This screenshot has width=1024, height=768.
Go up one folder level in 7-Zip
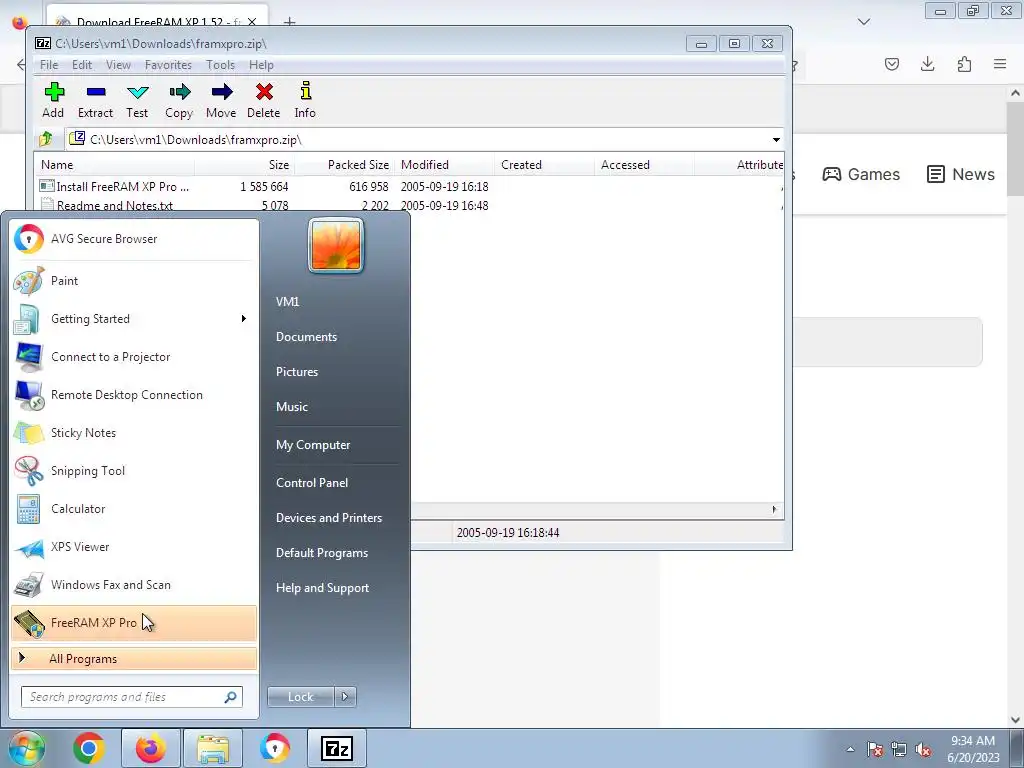click(46, 139)
